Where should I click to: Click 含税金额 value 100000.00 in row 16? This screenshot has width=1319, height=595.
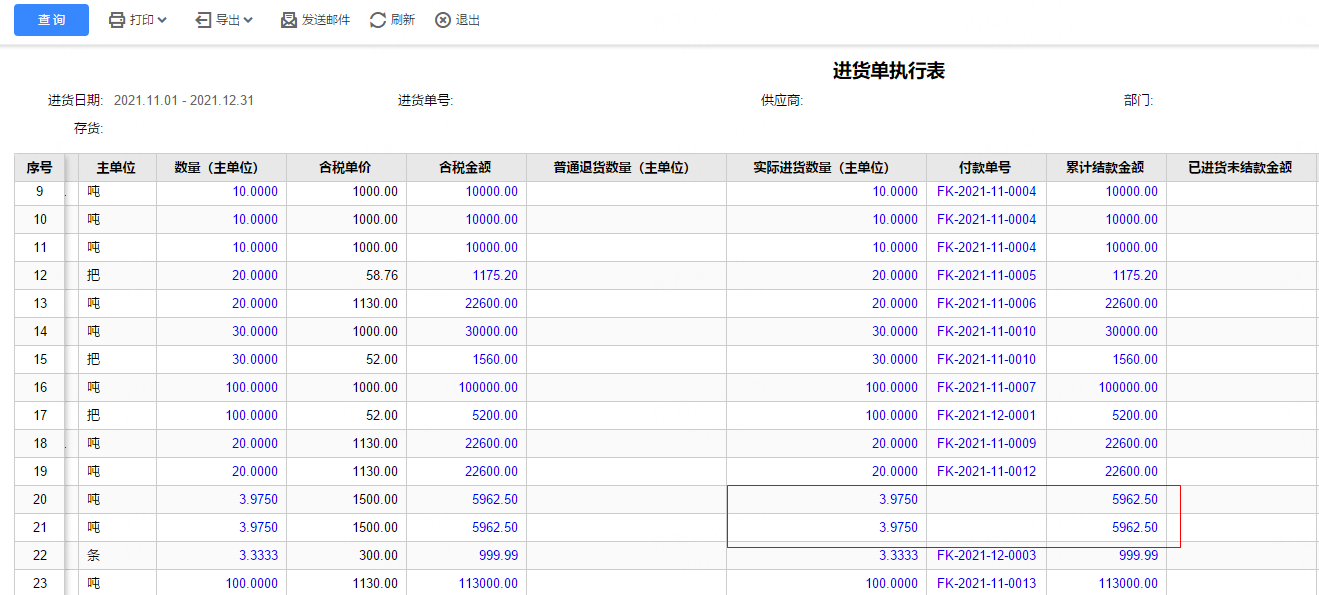click(x=488, y=387)
